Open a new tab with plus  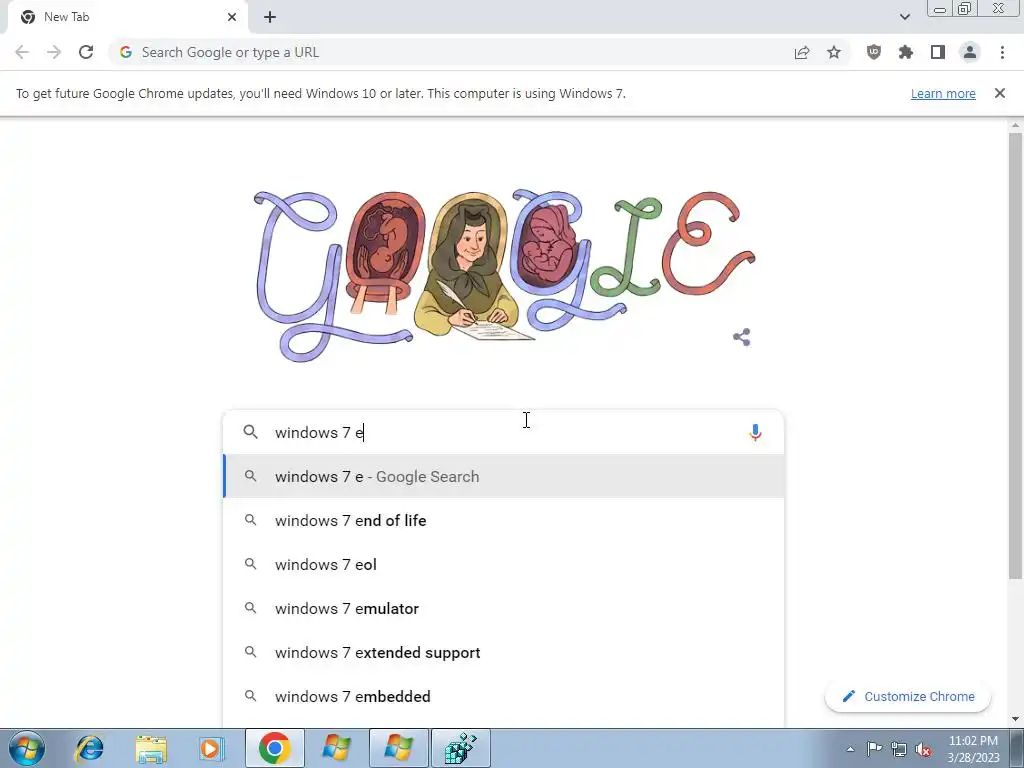270,17
